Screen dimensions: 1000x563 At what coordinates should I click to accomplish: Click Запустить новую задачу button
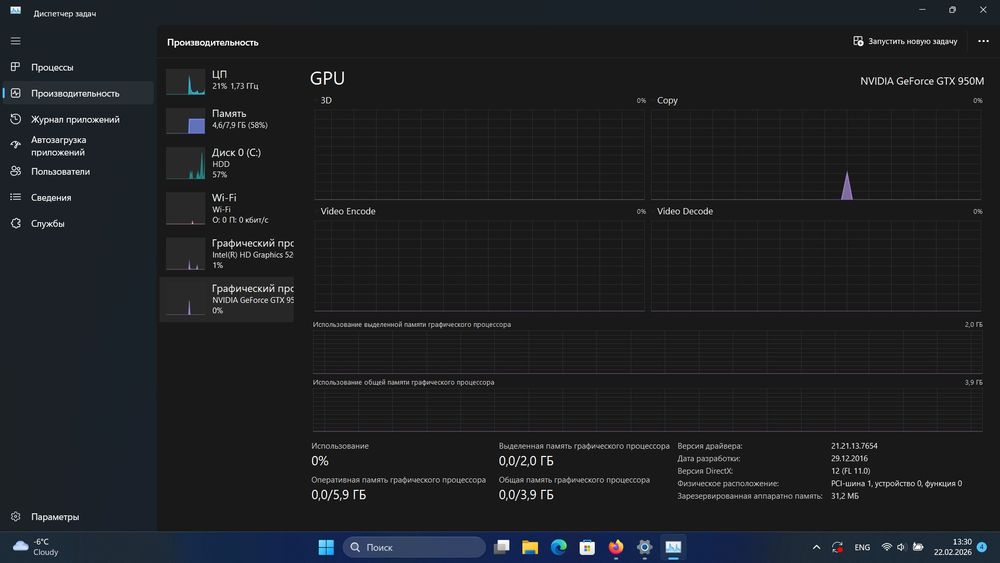coord(905,41)
